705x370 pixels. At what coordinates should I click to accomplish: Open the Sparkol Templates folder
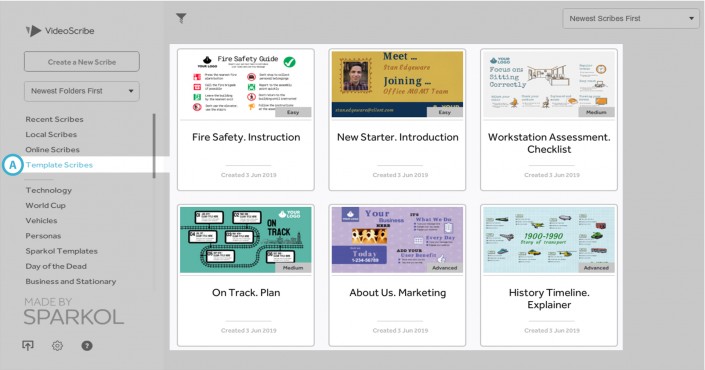tap(62, 251)
